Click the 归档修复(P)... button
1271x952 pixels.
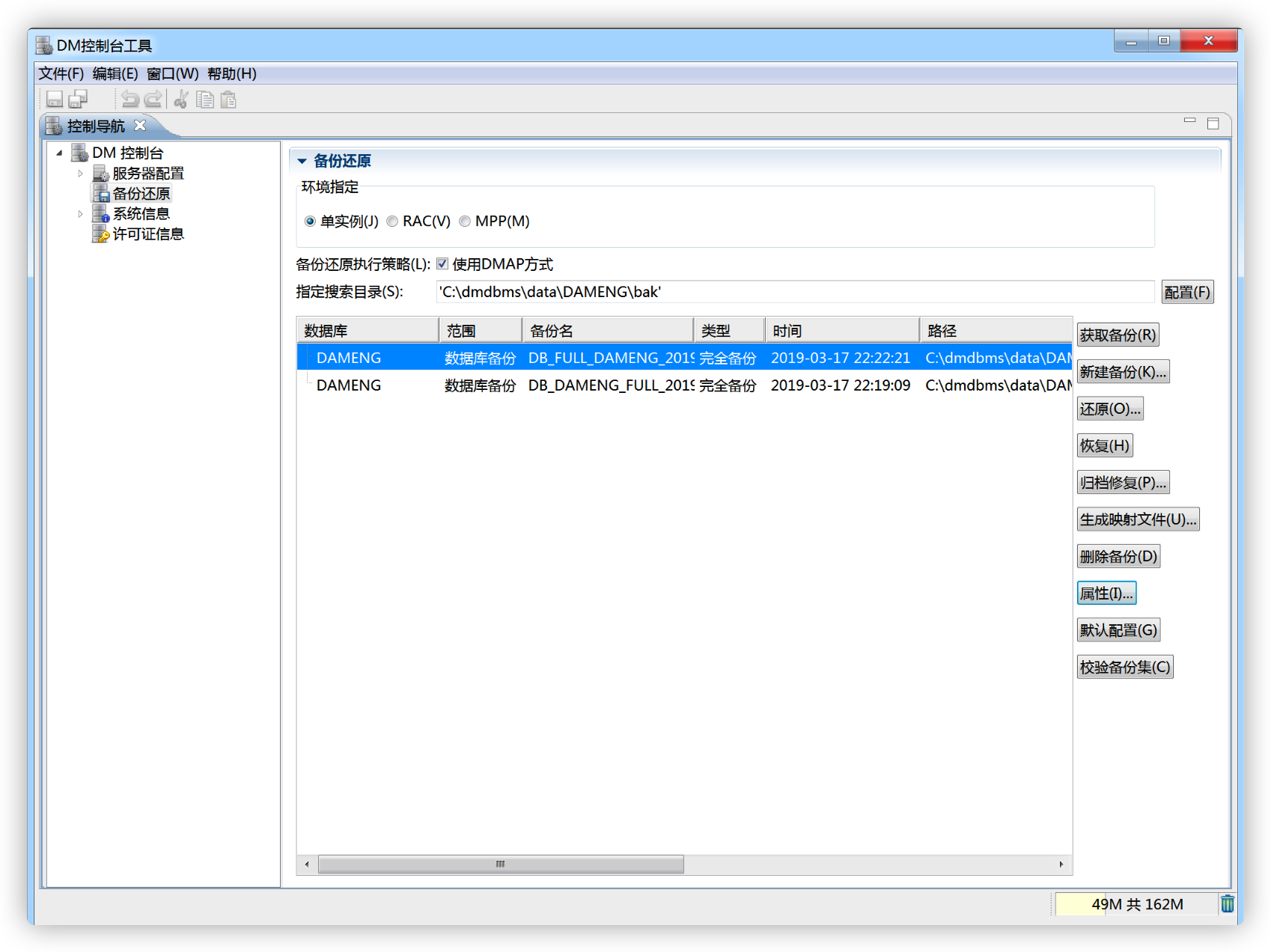click(1123, 482)
